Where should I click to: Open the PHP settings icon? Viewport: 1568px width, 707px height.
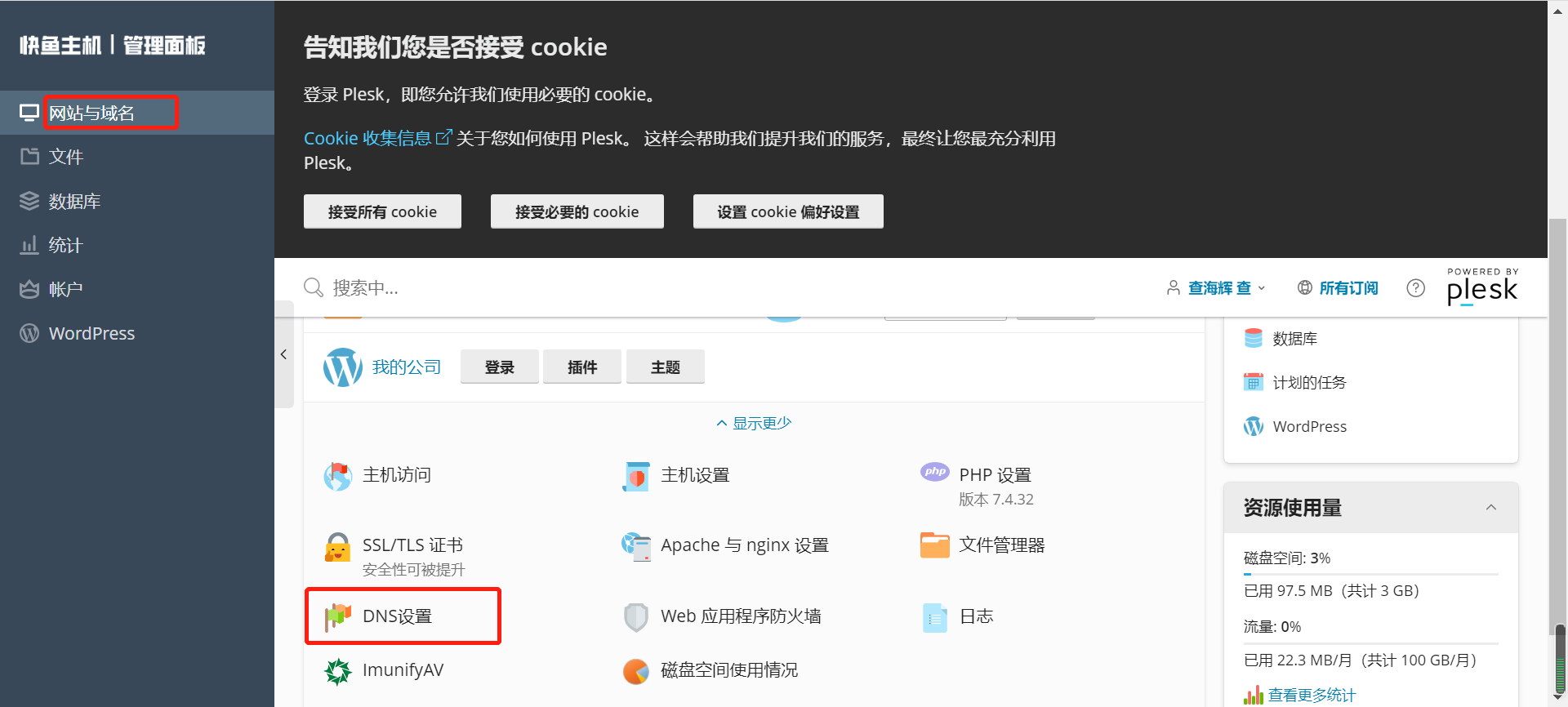(x=934, y=473)
